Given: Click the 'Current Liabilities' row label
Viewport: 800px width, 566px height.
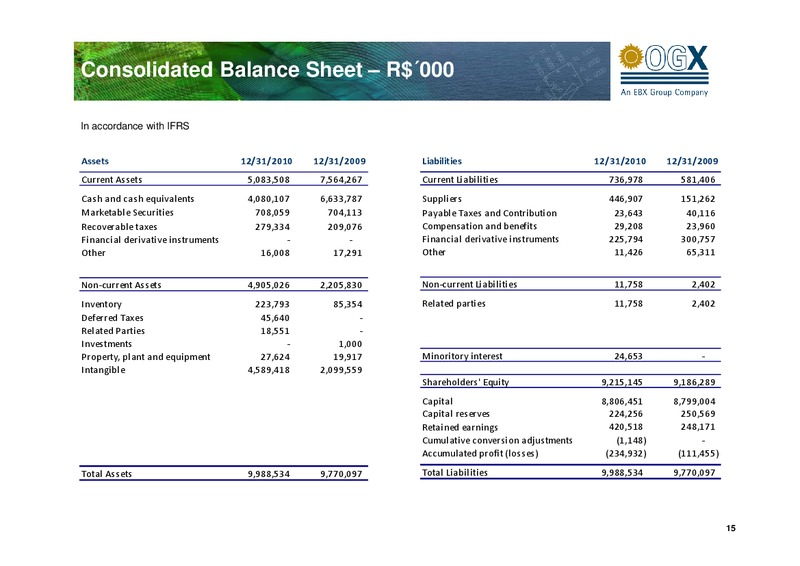Looking at the screenshot, I should (x=460, y=180).
